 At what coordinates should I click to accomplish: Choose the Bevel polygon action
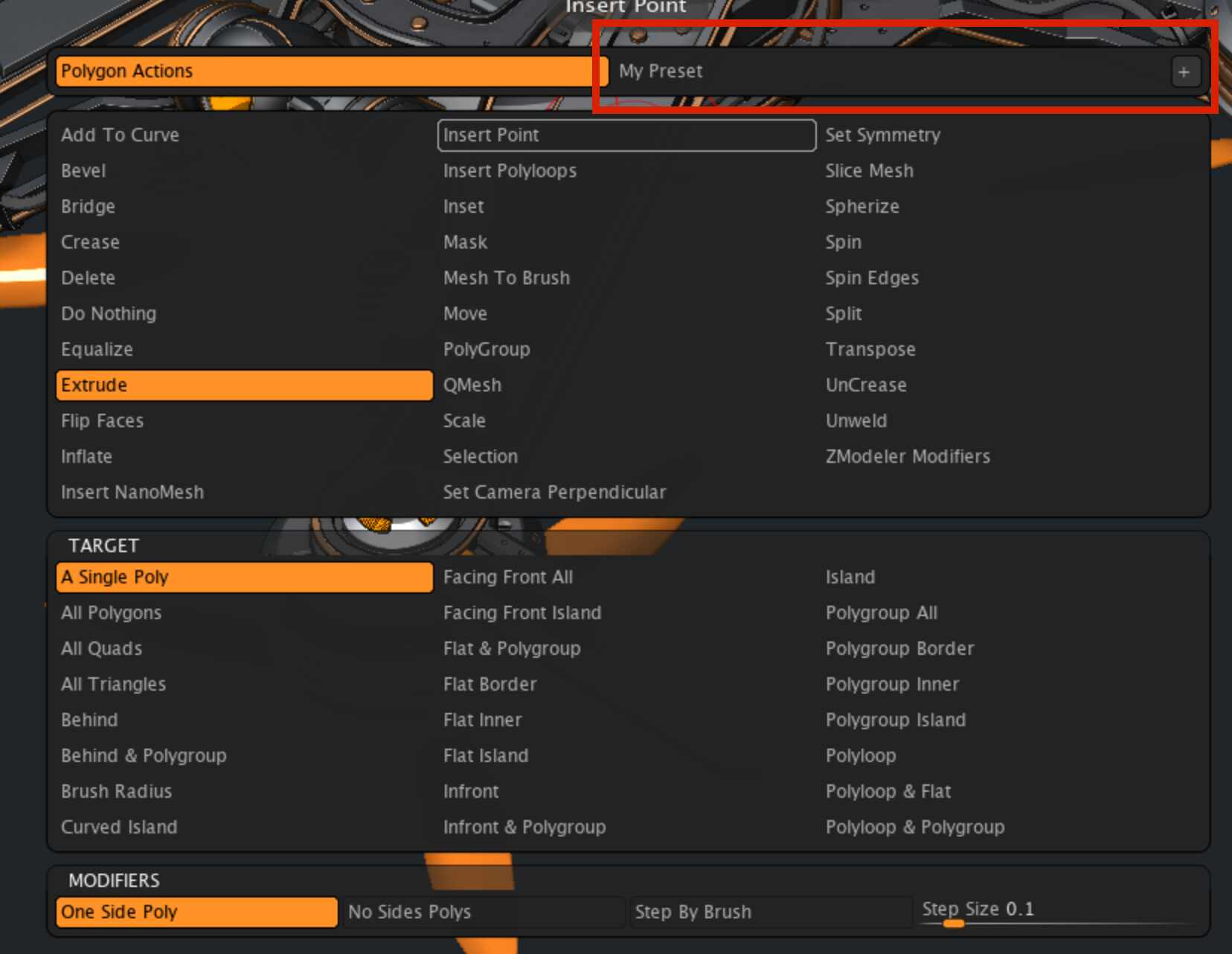coord(83,170)
